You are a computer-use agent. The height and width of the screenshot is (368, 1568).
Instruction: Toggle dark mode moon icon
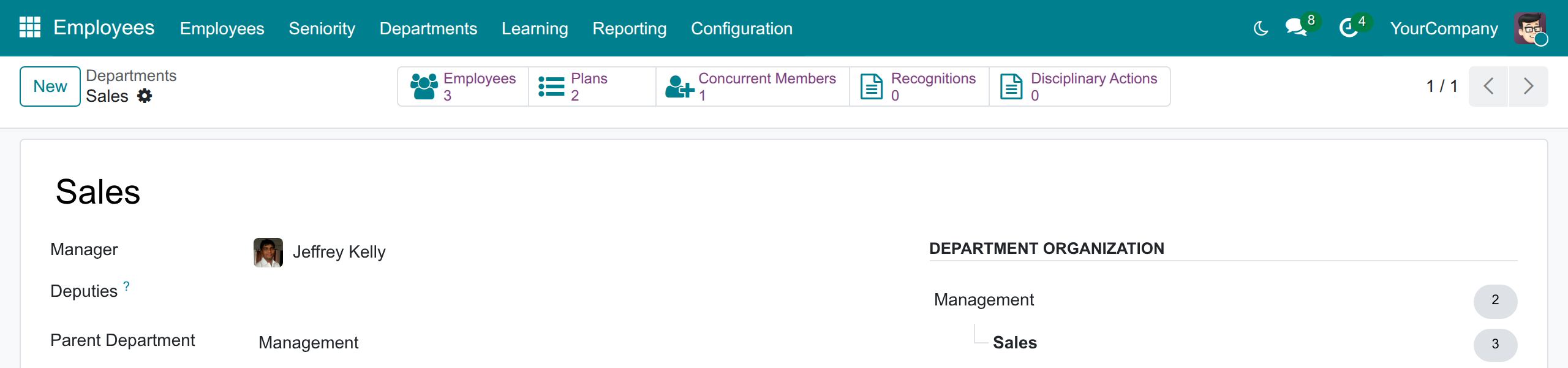[x=1261, y=28]
